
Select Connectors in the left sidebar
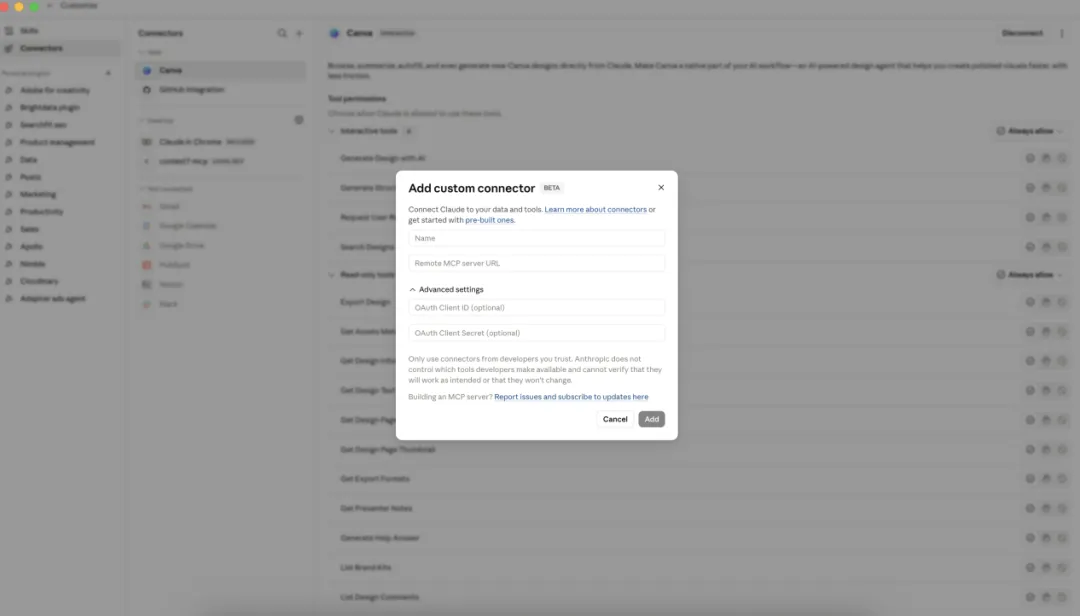(41, 48)
